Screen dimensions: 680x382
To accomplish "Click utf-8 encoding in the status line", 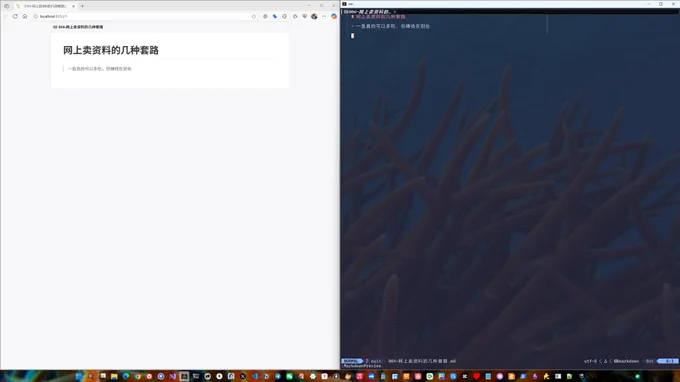I will tap(590, 361).
